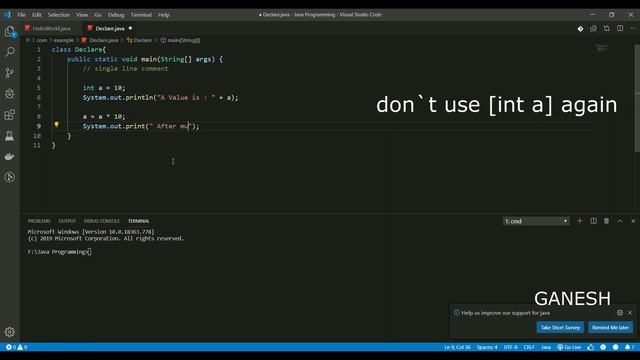Click 'com' breadcrumb segment
Image resolution: width=640 pixels, height=360 pixels.
click(x=42, y=40)
